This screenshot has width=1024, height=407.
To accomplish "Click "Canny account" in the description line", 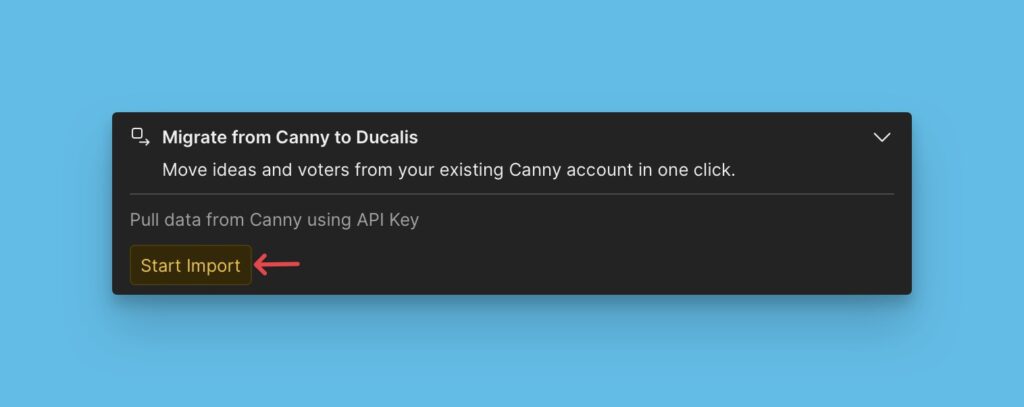I will (572, 170).
